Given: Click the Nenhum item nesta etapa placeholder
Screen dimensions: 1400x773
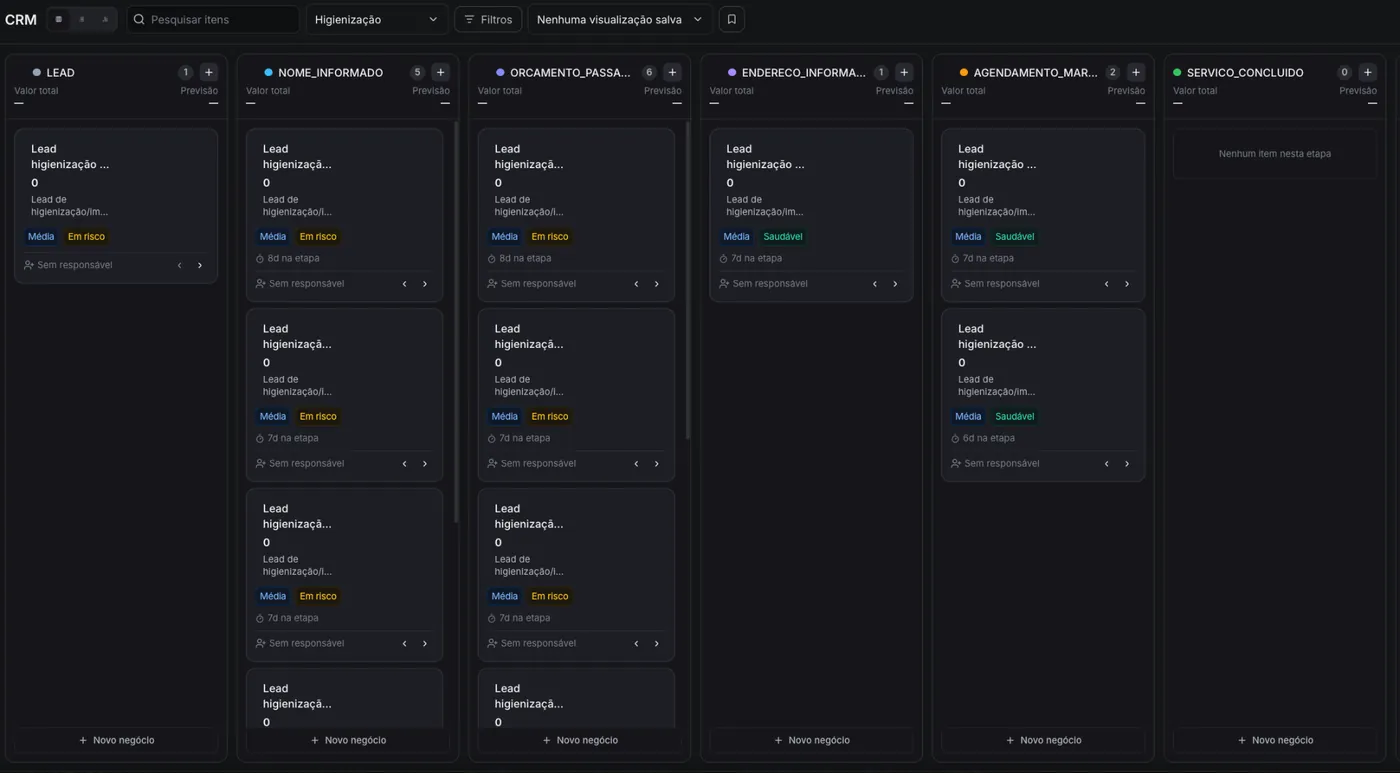Looking at the screenshot, I should click(x=1275, y=154).
